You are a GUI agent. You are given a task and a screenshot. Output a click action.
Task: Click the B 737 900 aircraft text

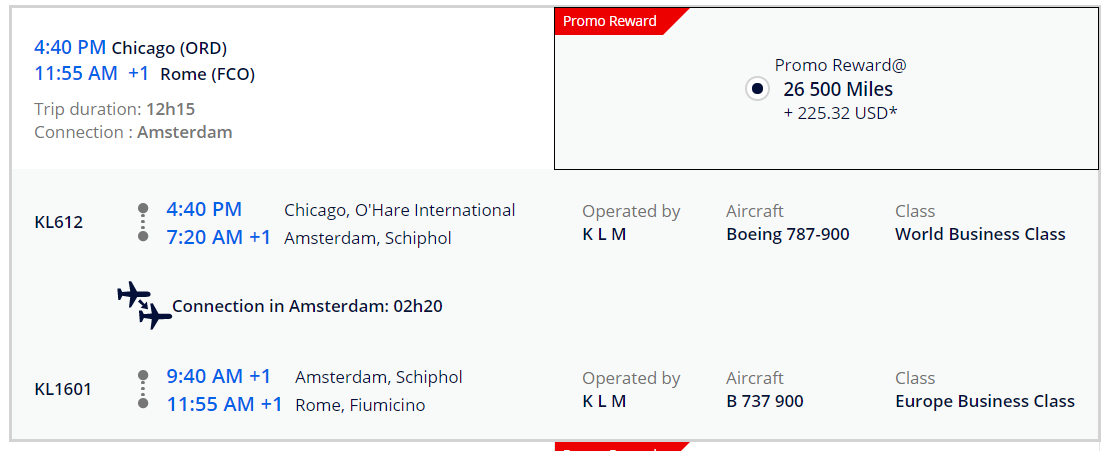[764, 401]
